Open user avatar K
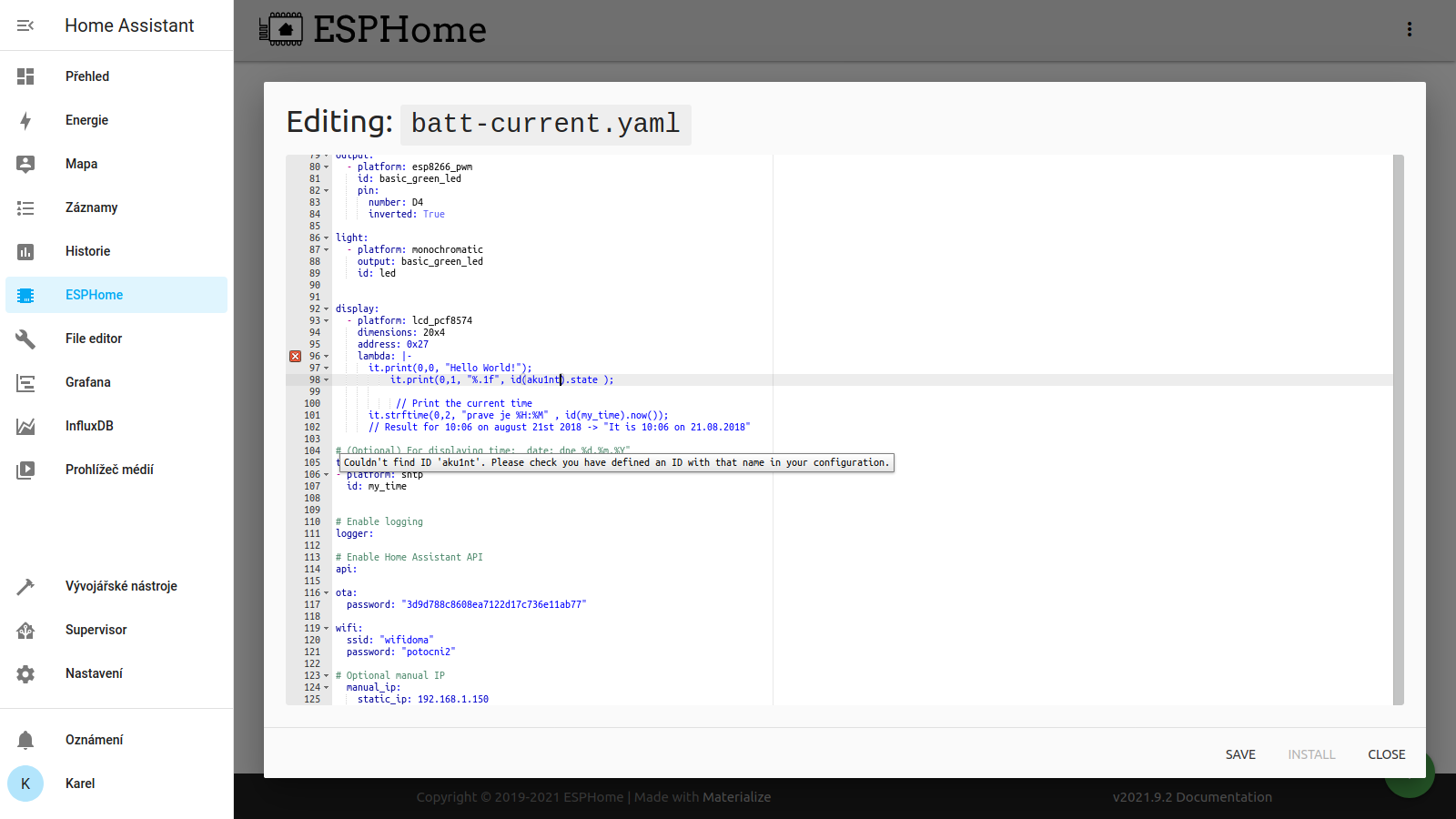This screenshot has height=819, width=1456. click(25, 784)
